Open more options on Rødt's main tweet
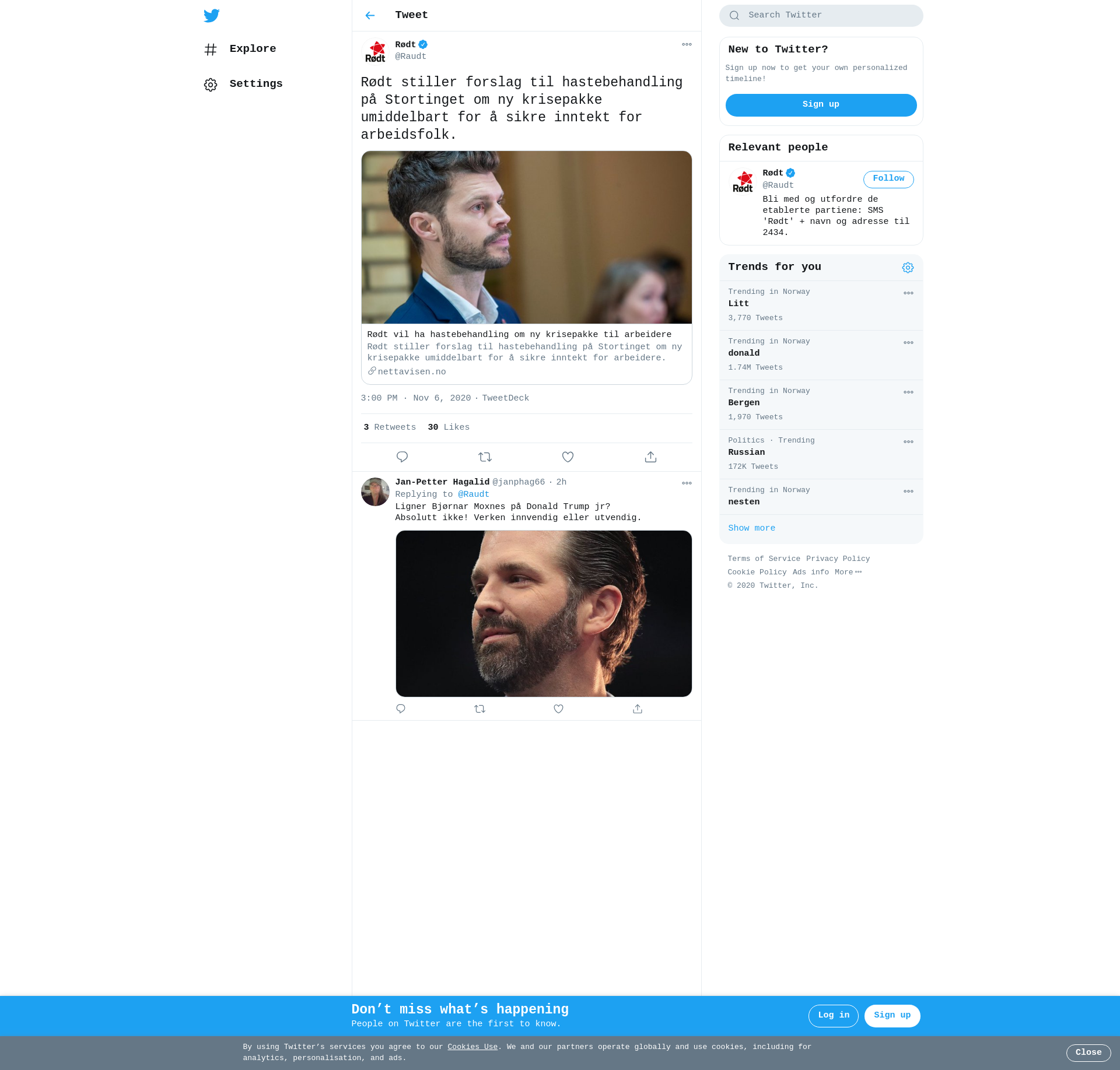The image size is (1120, 1070). (x=687, y=44)
